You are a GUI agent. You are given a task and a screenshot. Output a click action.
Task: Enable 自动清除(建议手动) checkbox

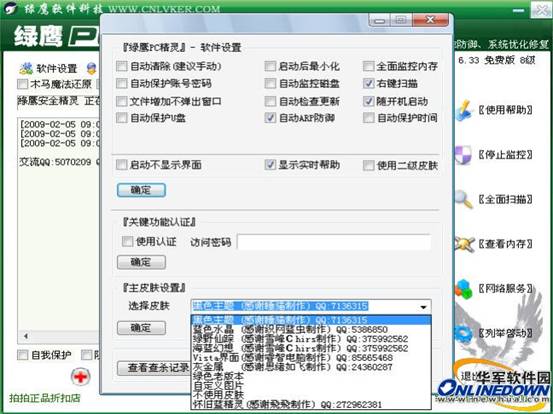click(x=122, y=66)
